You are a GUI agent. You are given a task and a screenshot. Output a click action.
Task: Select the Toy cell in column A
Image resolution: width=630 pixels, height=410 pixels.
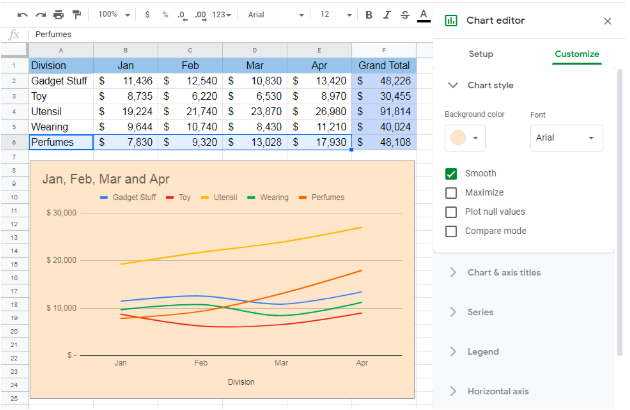coord(61,96)
